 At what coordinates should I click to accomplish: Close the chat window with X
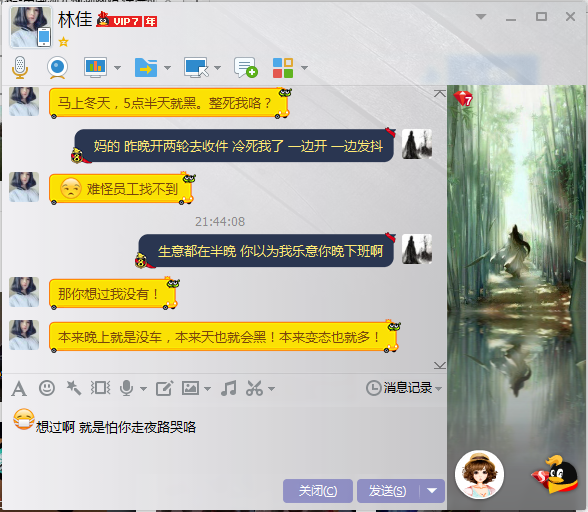click(x=570, y=17)
